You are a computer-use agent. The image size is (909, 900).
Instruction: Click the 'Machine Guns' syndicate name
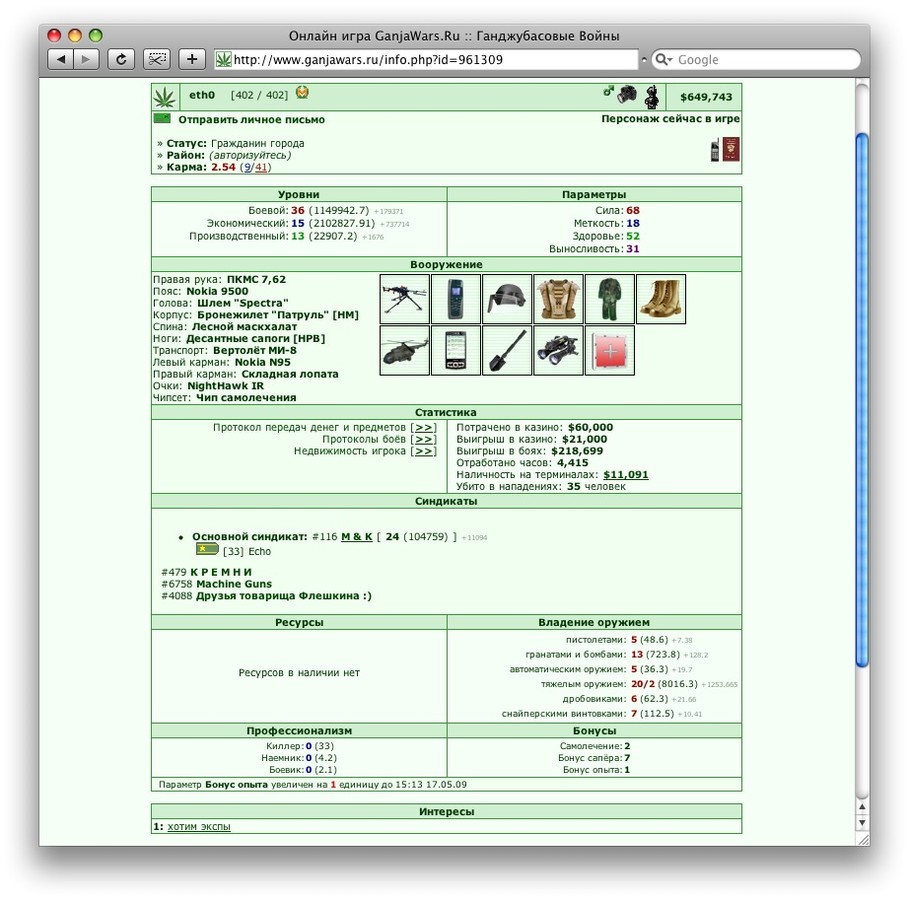point(234,584)
